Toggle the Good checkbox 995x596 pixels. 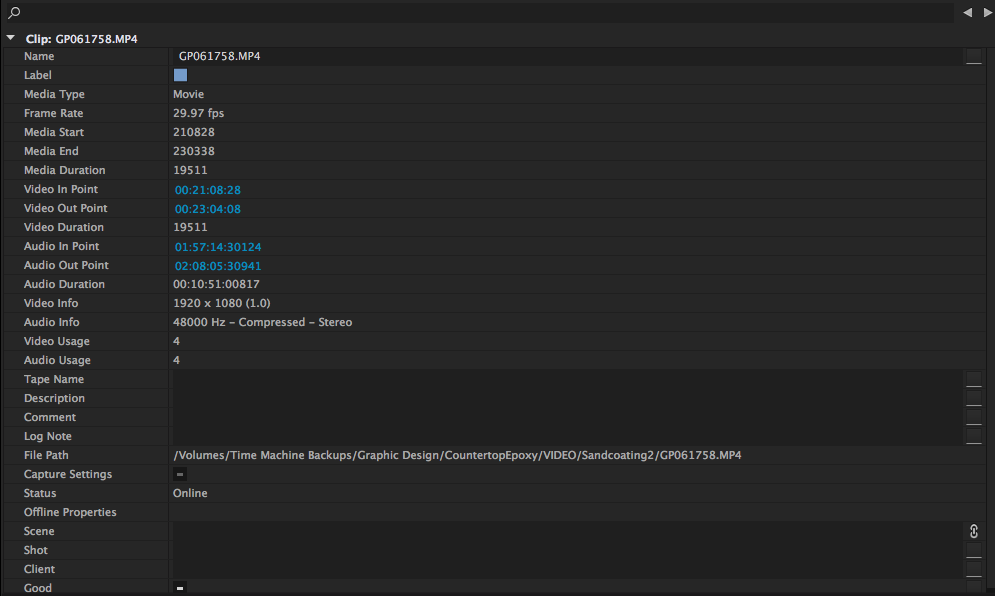180,588
